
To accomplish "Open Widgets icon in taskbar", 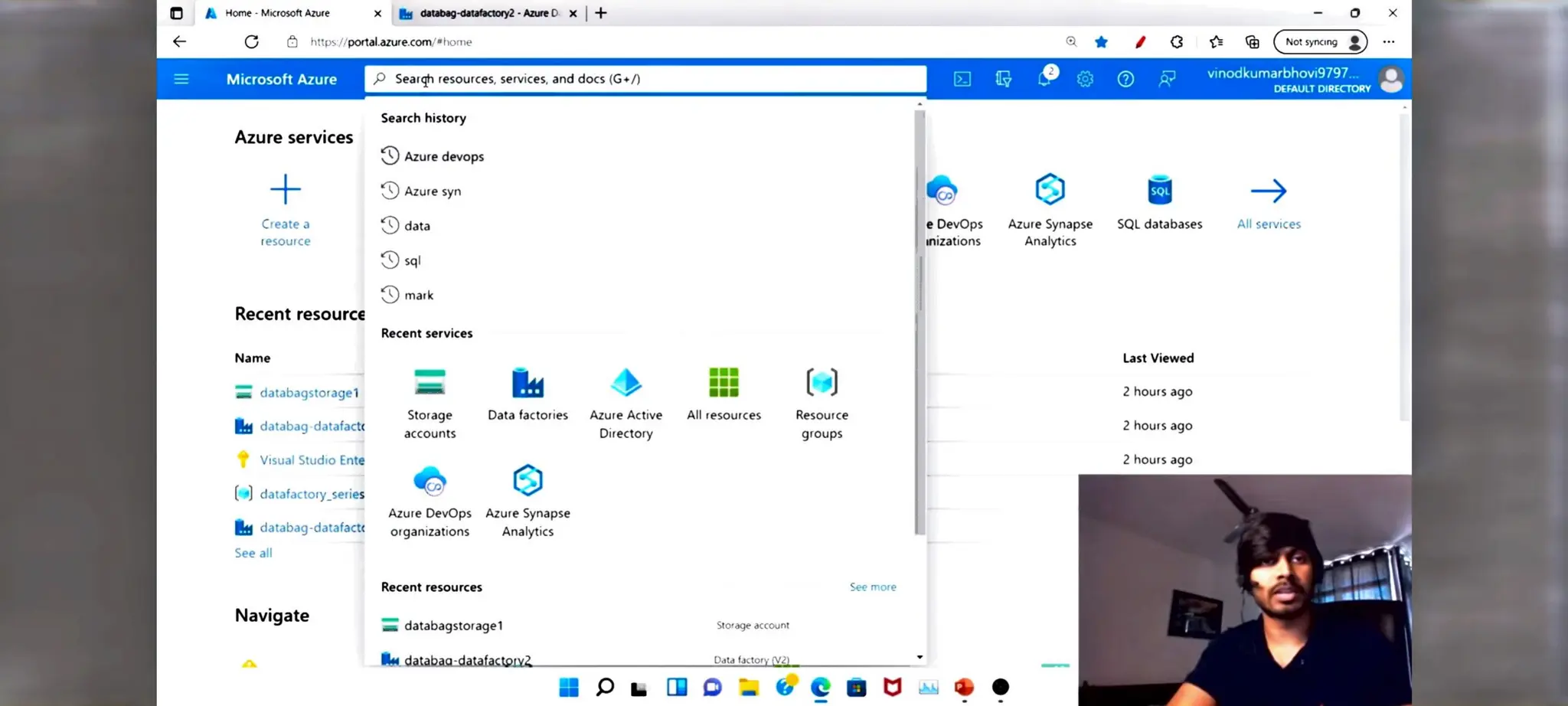I will 677,687.
